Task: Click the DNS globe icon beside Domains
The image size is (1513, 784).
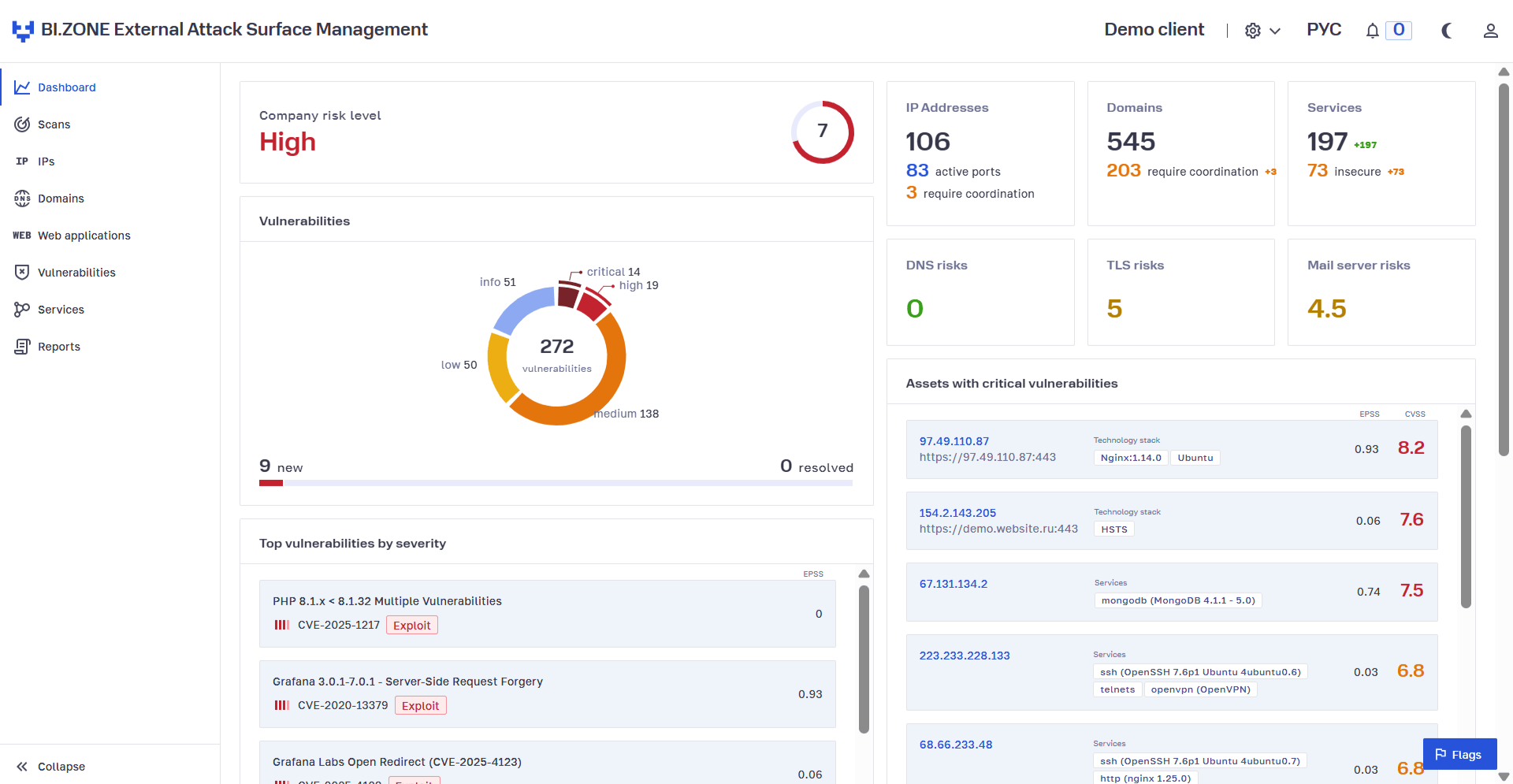Action: pos(22,199)
